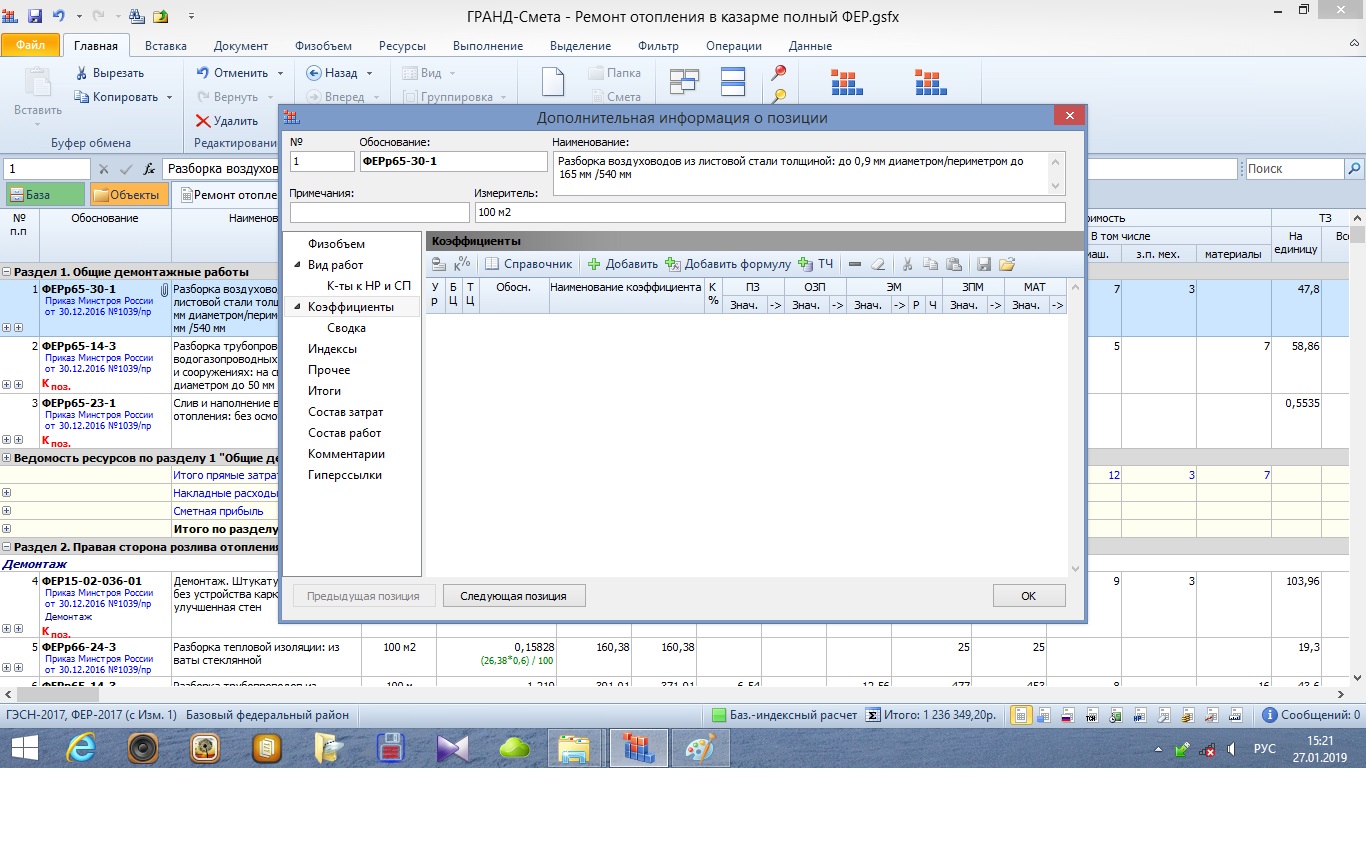
Task: Click Добавить to add a coefficient
Action: pos(622,264)
